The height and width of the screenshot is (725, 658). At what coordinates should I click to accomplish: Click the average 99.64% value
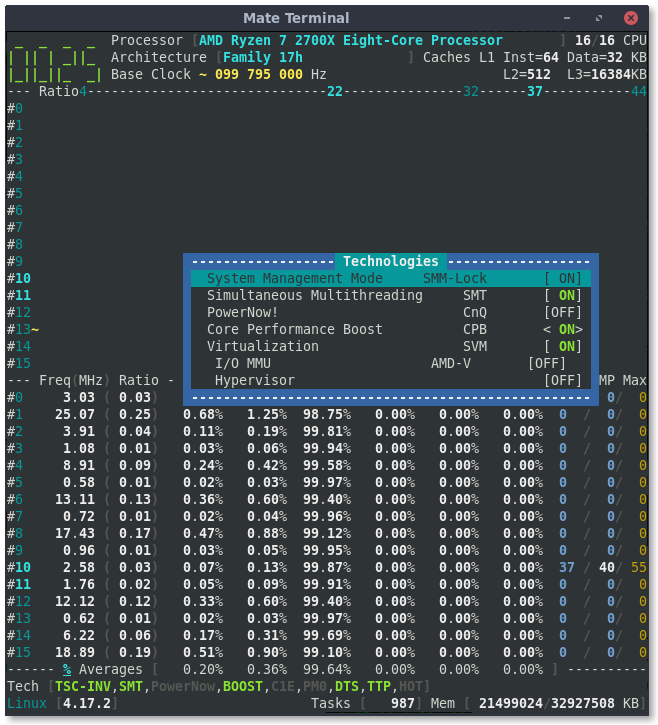point(326,670)
